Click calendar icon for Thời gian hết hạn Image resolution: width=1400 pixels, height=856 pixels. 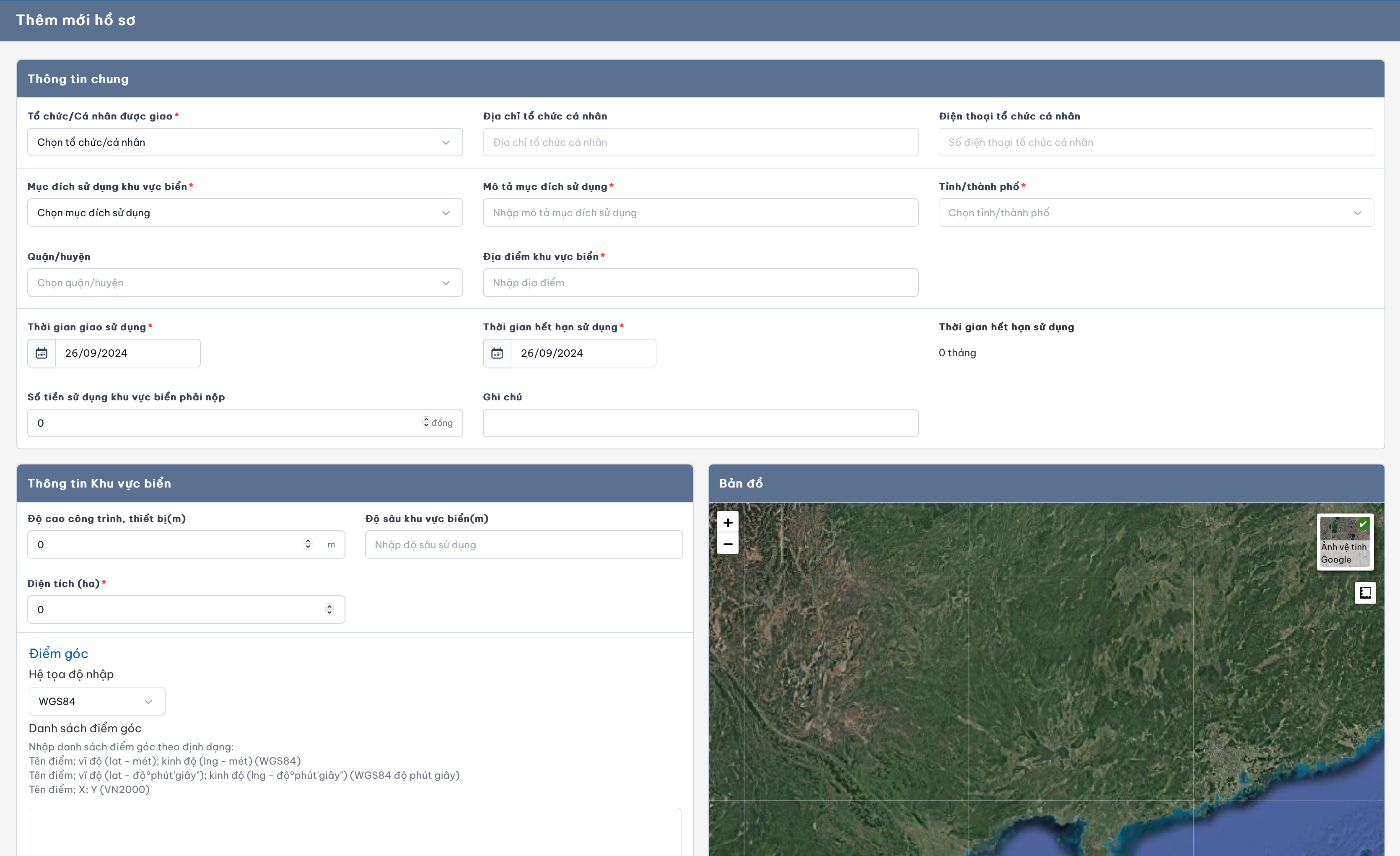click(497, 353)
